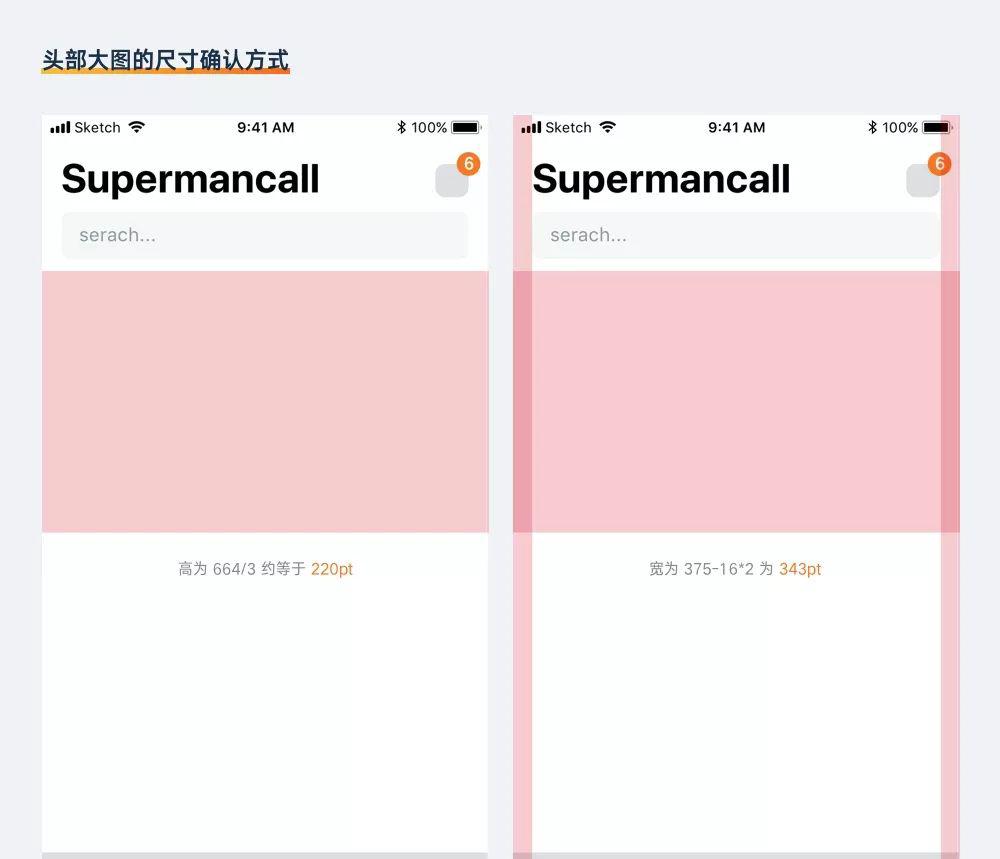Click the pink banner area in left mockup
This screenshot has width=1000, height=859.
(265, 402)
